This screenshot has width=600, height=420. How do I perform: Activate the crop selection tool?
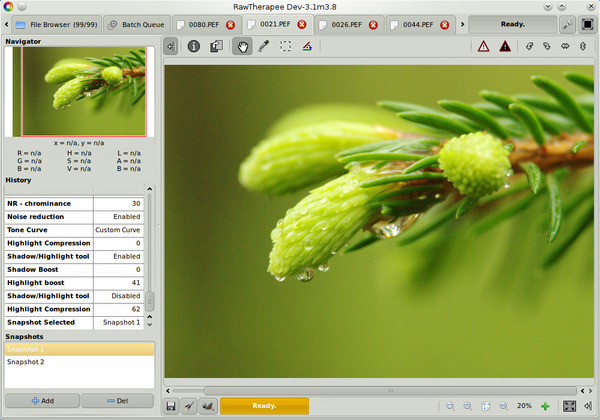click(x=286, y=46)
